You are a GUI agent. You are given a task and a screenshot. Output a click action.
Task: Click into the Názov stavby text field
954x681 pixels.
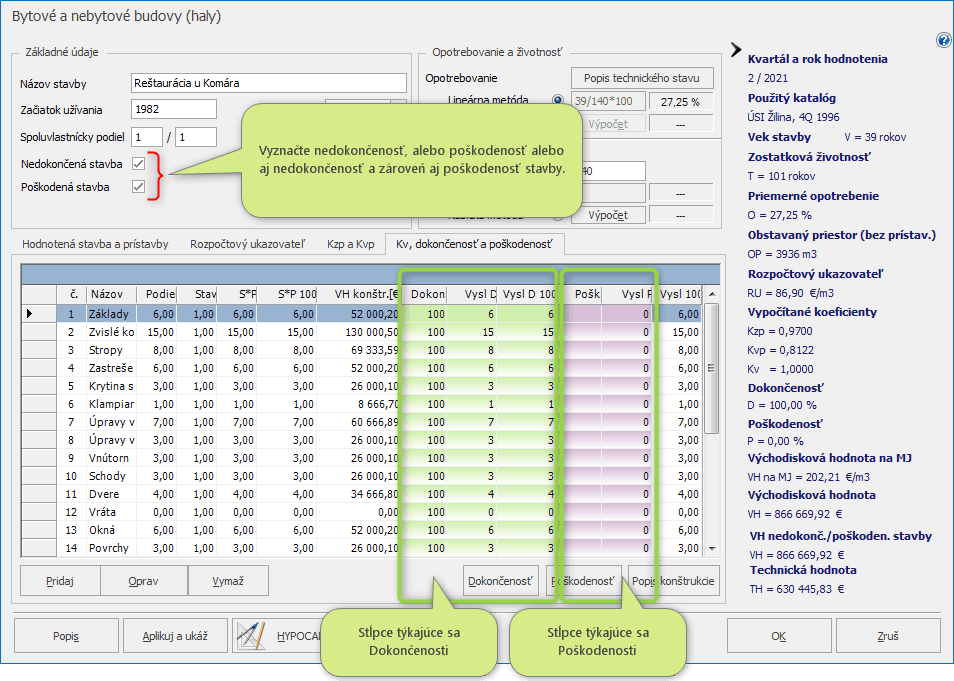point(268,83)
